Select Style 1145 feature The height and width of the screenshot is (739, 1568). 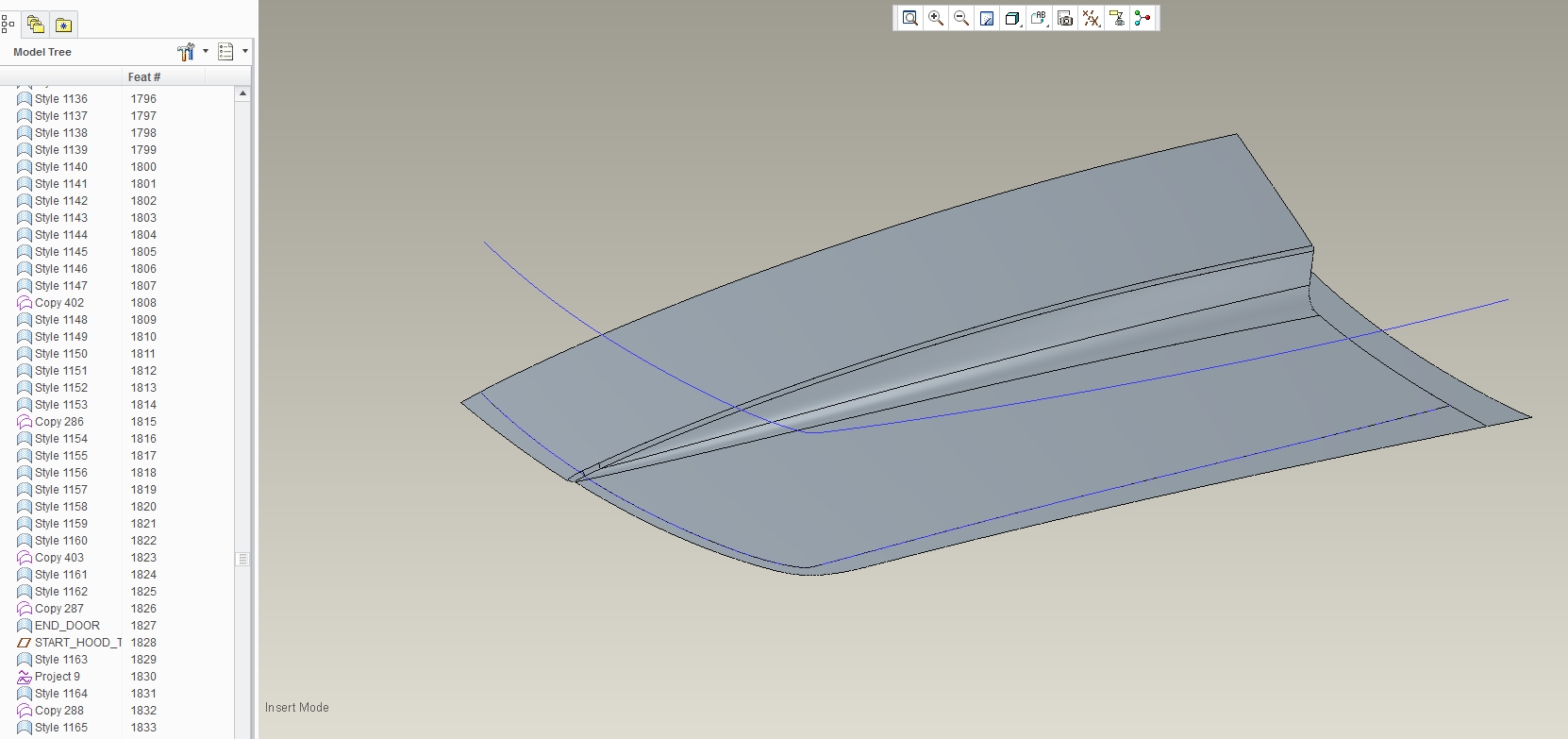point(61,252)
